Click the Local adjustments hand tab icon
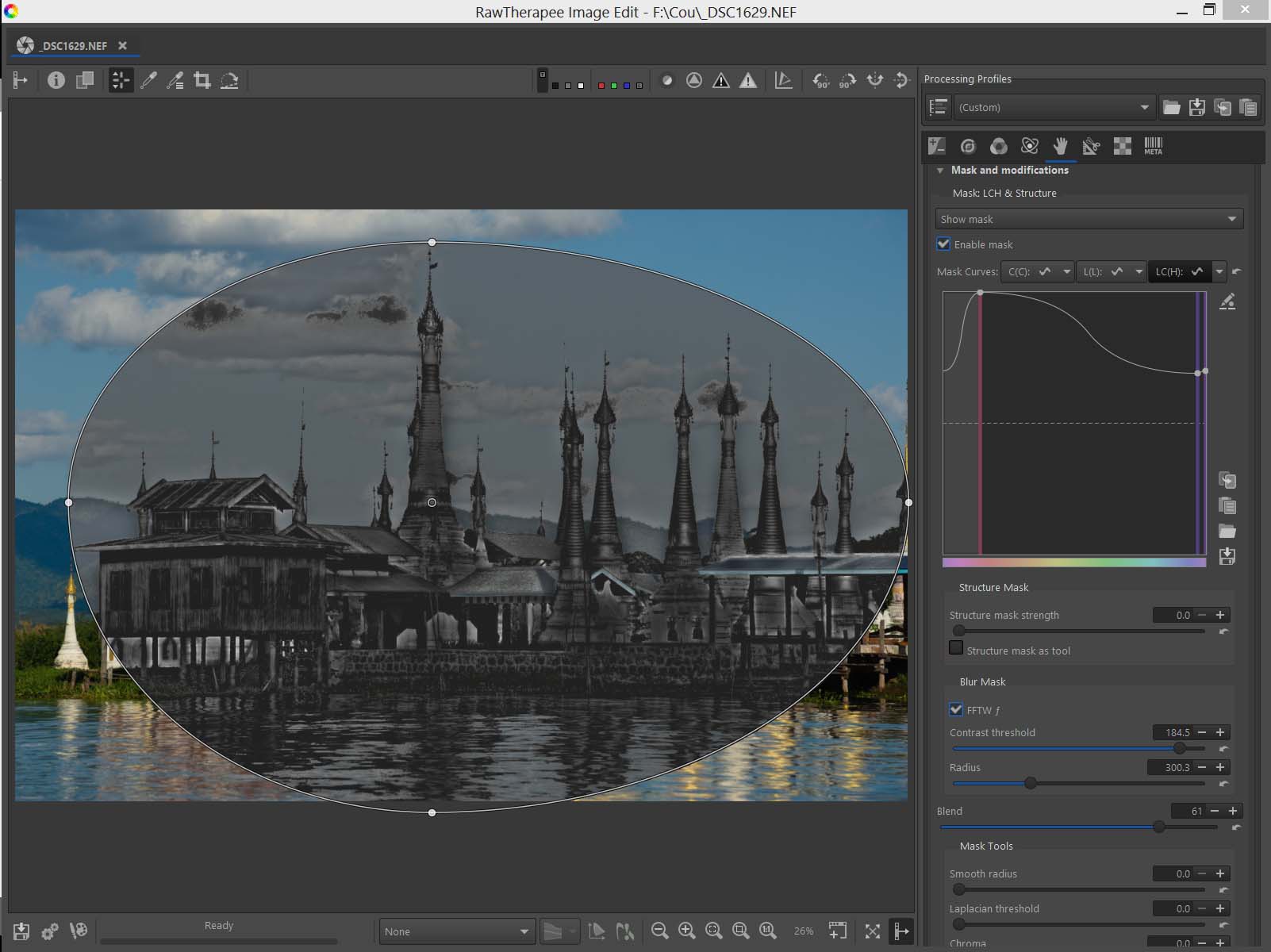 pos(1060,146)
